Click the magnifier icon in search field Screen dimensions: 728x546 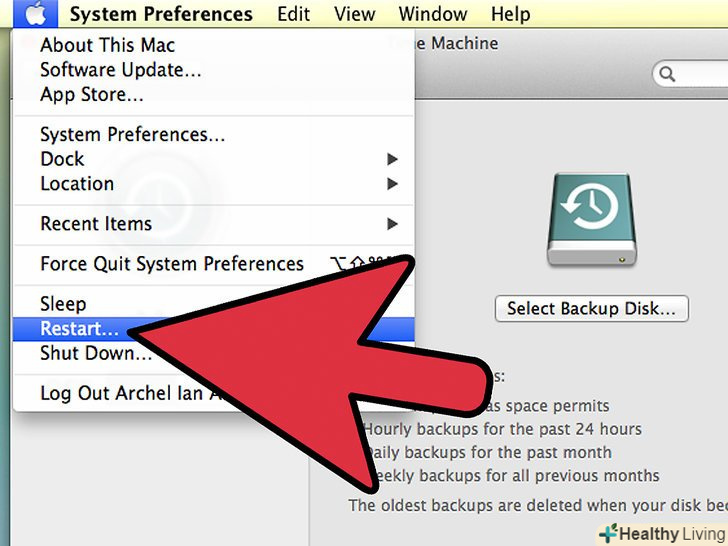(x=667, y=74)
